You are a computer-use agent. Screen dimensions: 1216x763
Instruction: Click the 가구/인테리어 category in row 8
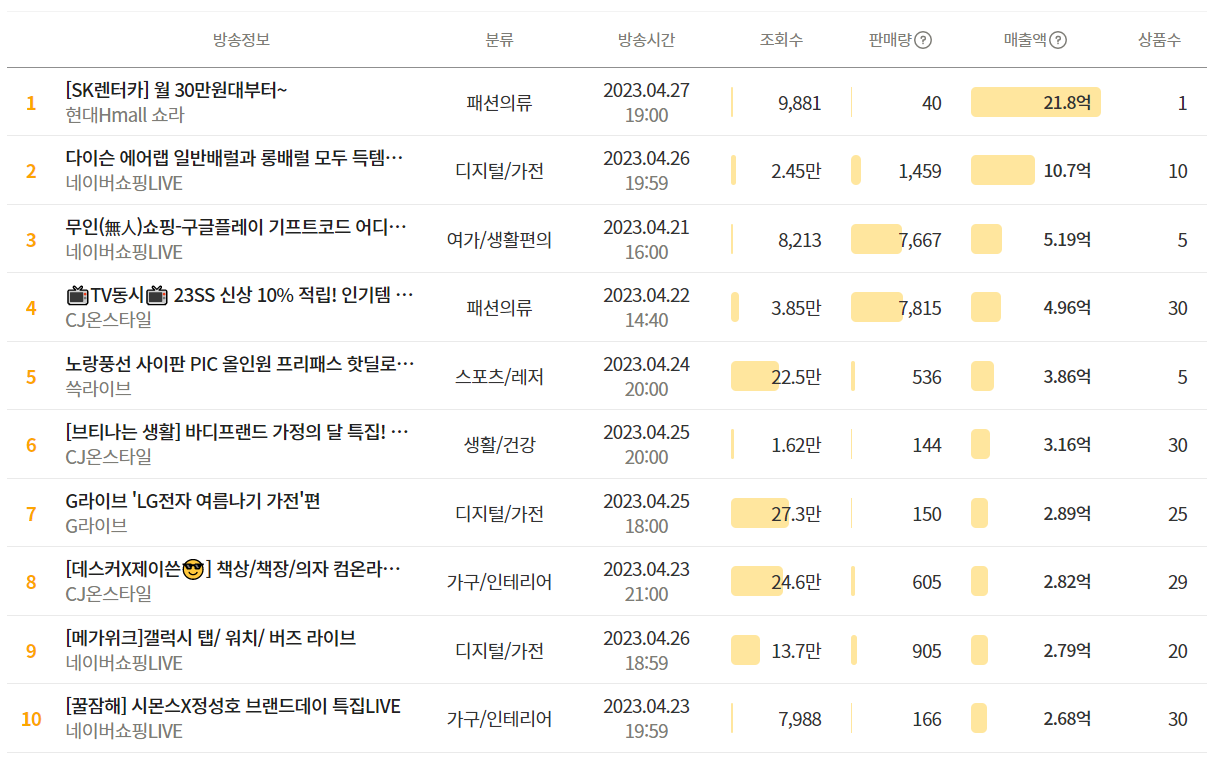(x=499, y=581)
